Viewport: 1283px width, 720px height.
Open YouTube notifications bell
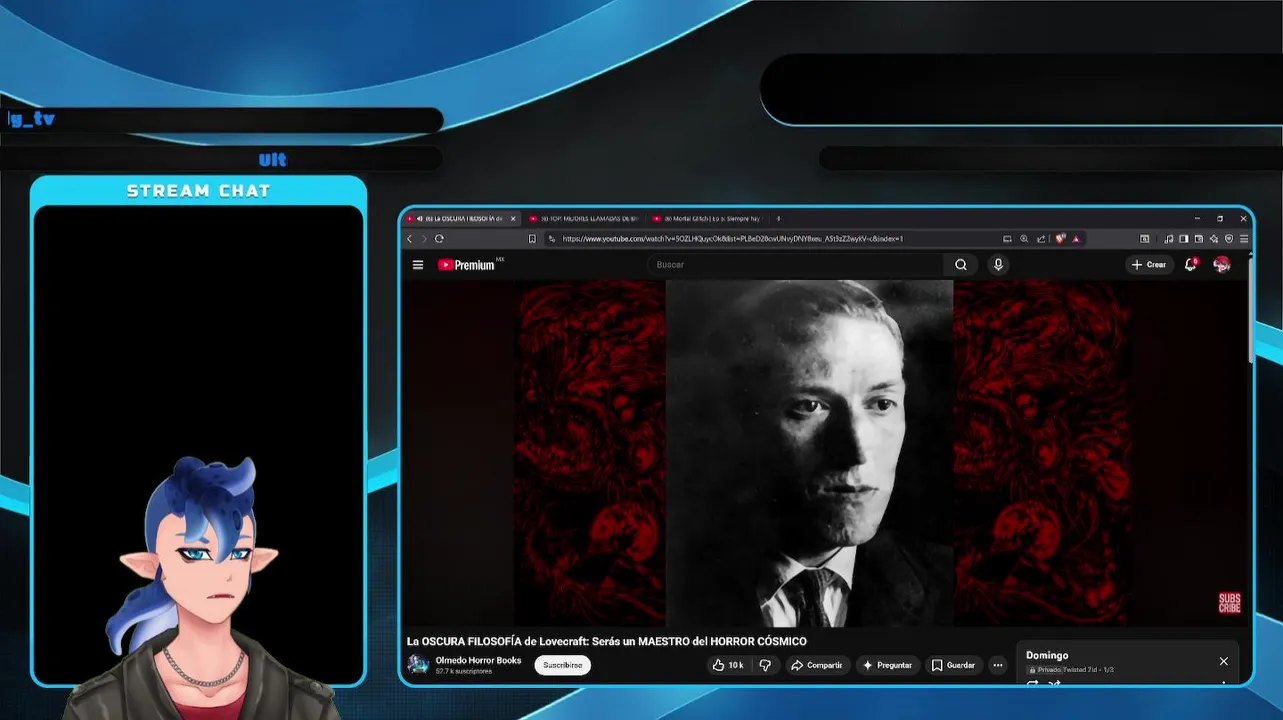pos(1190,264)
